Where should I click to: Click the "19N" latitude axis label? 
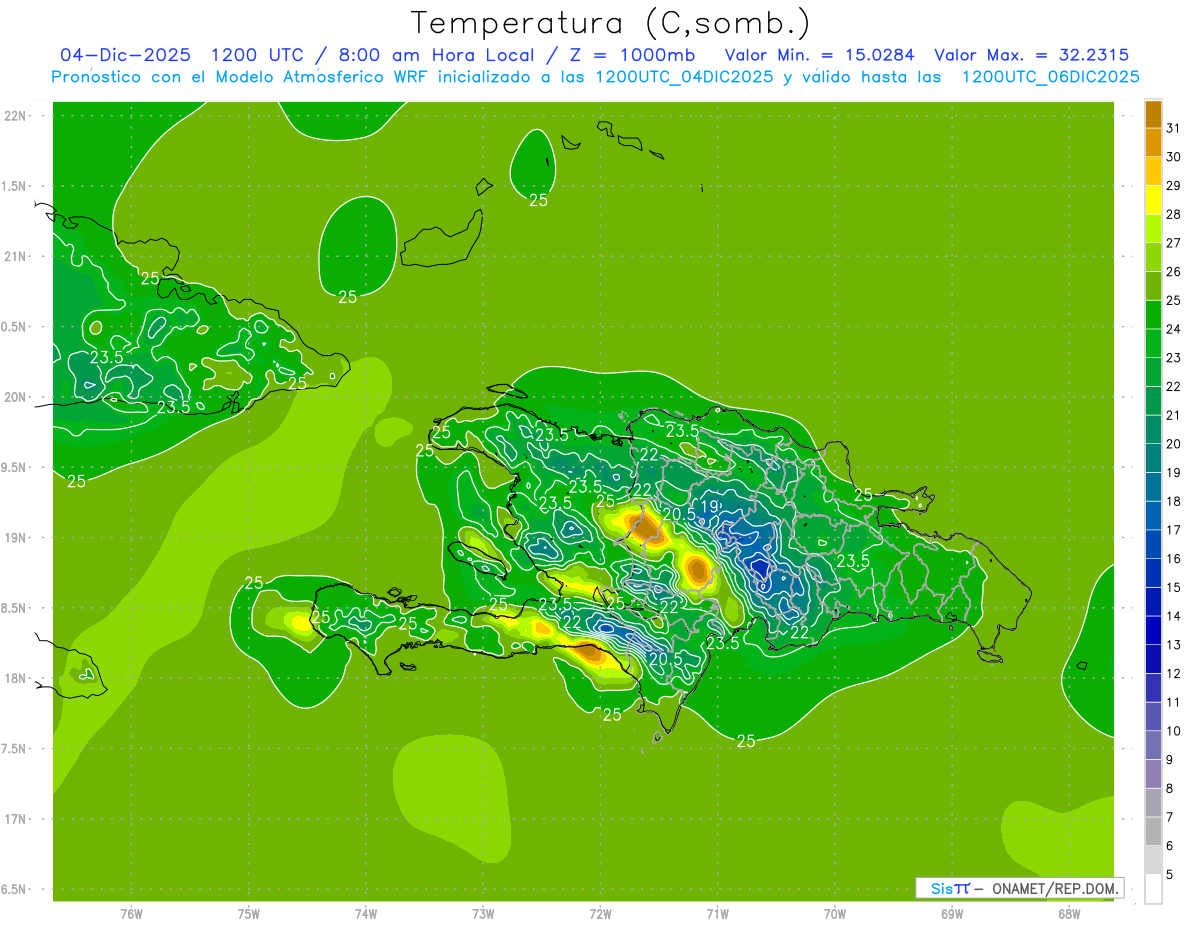[x=15, y=538]
